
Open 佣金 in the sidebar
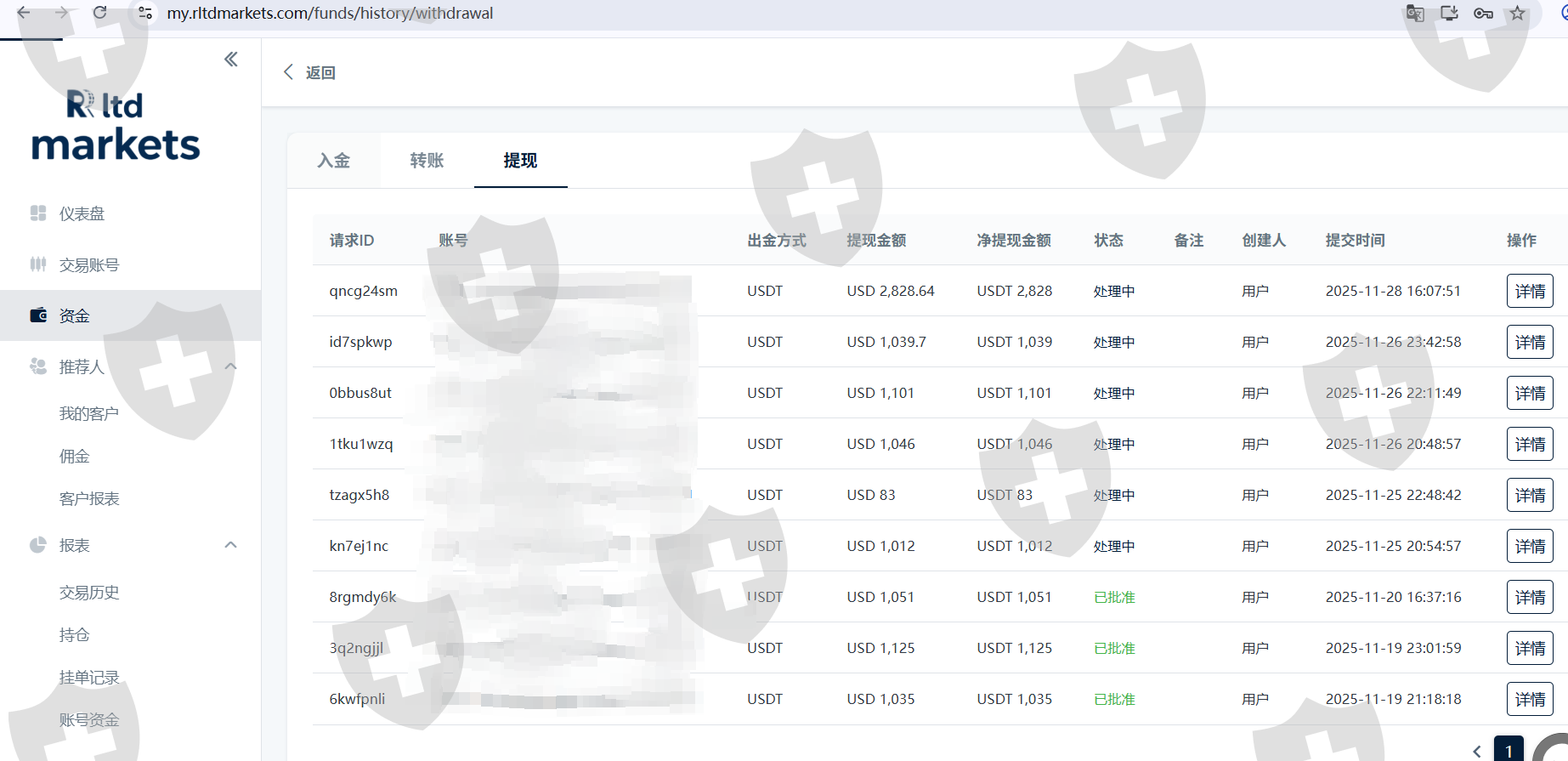75,456
